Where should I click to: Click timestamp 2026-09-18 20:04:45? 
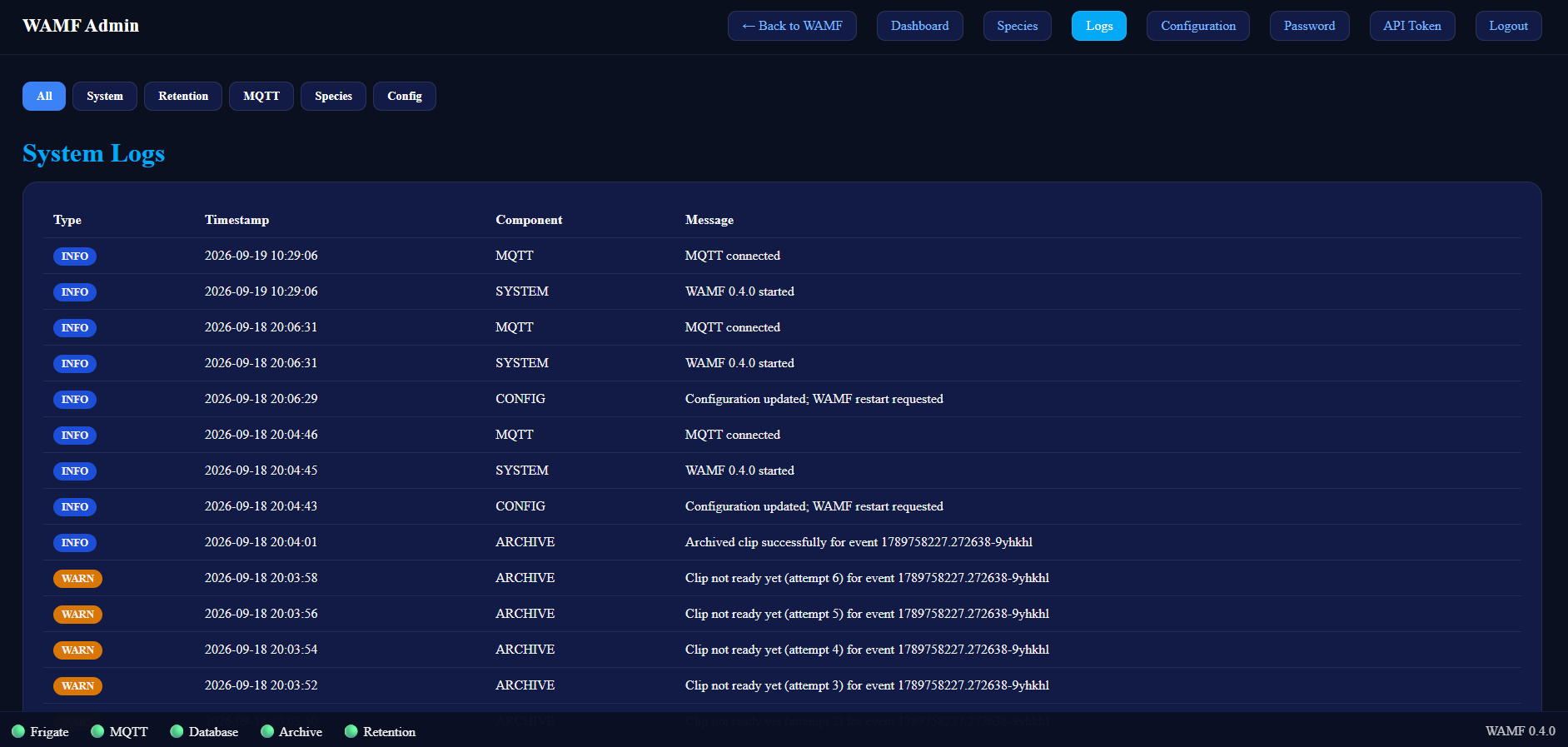point(261,471)
